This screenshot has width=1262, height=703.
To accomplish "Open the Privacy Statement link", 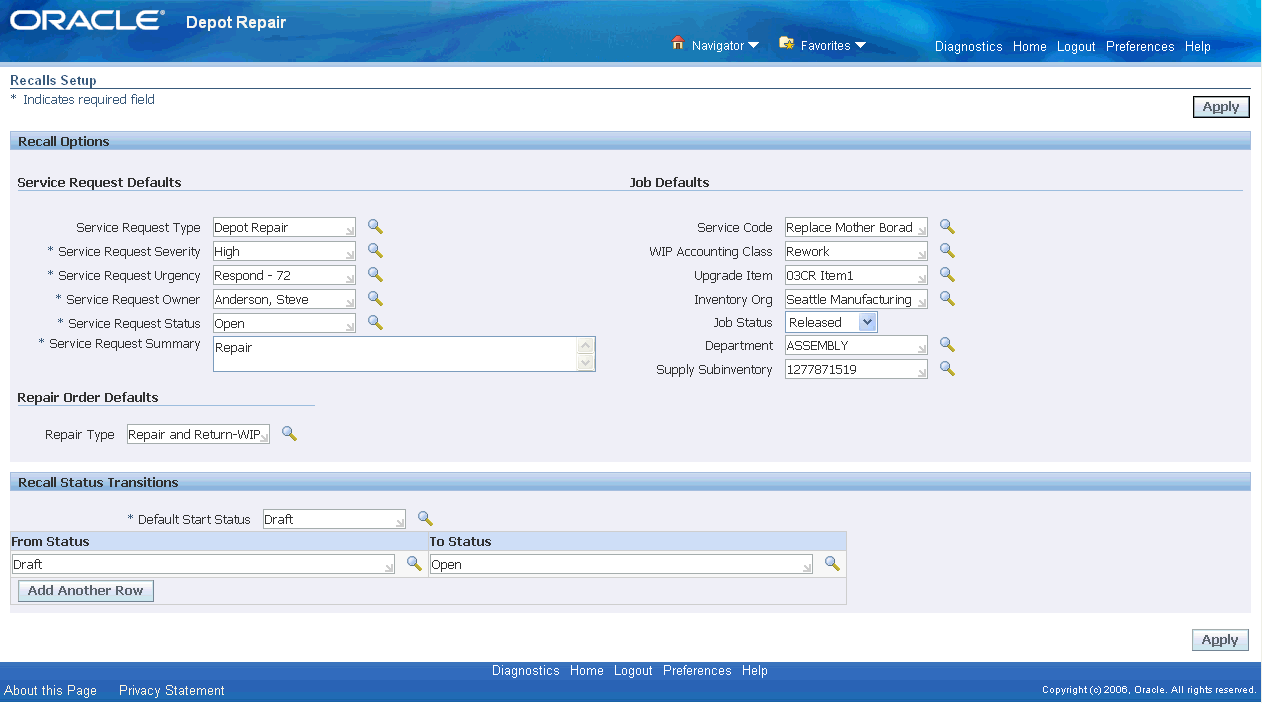I will [x=172, y=691].
